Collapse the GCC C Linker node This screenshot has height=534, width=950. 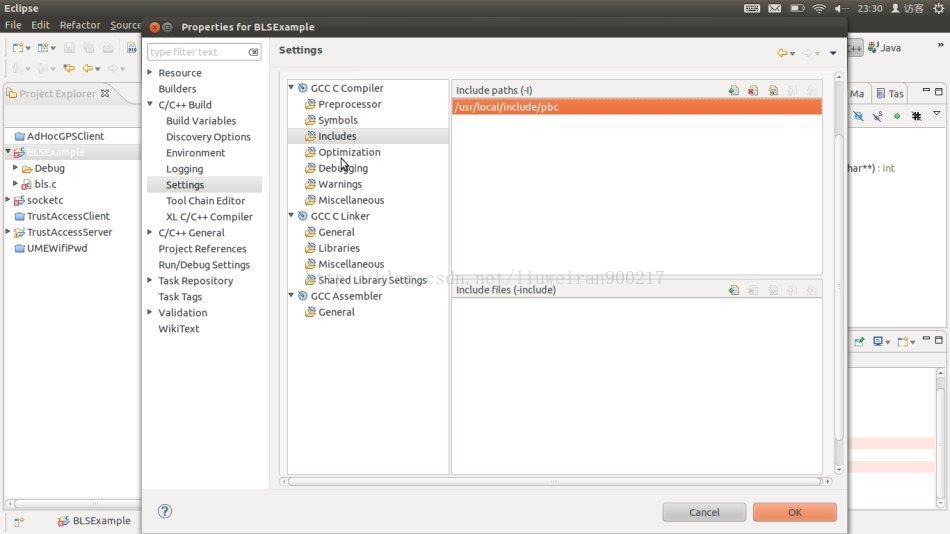[291, 216]
